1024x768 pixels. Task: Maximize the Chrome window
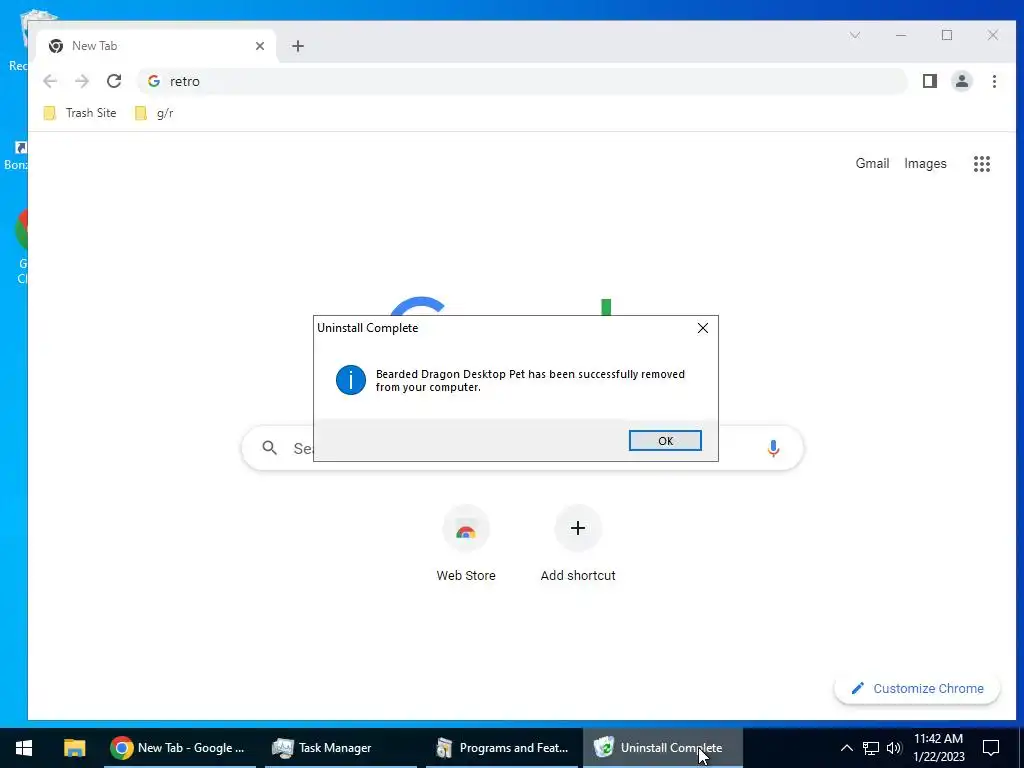click(x=947, y=35)
